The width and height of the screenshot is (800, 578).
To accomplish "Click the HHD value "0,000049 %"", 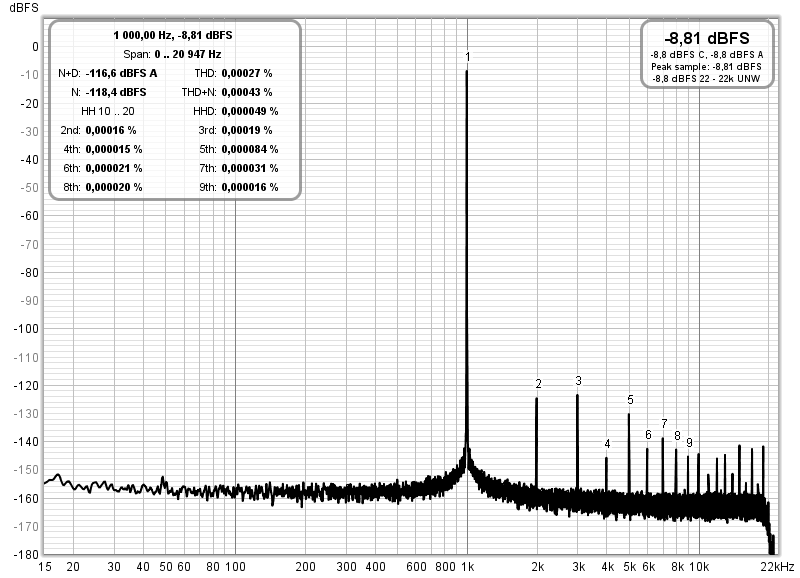I will pos(250,111).
